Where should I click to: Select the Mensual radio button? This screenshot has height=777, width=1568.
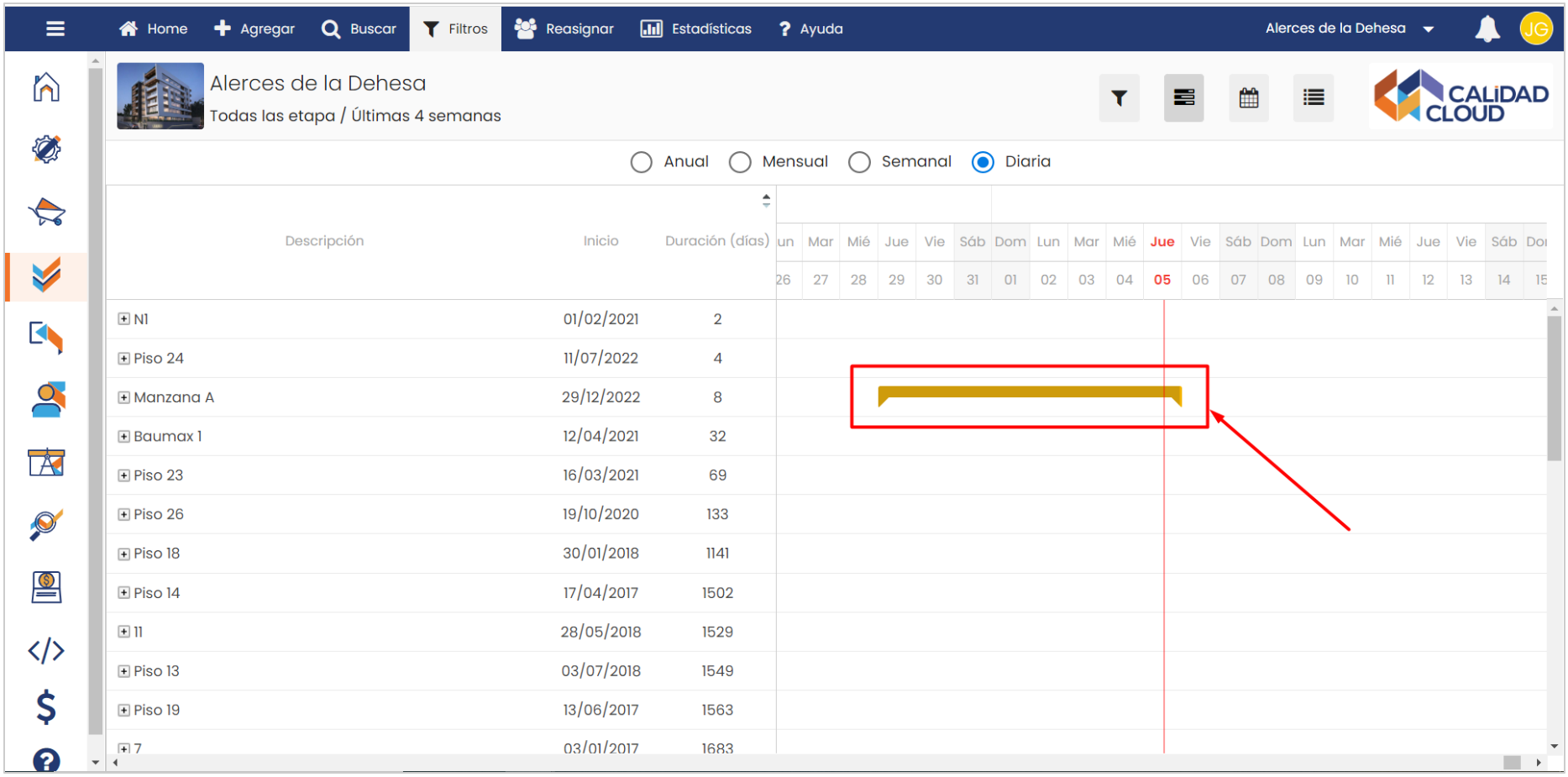pos(740,162)
